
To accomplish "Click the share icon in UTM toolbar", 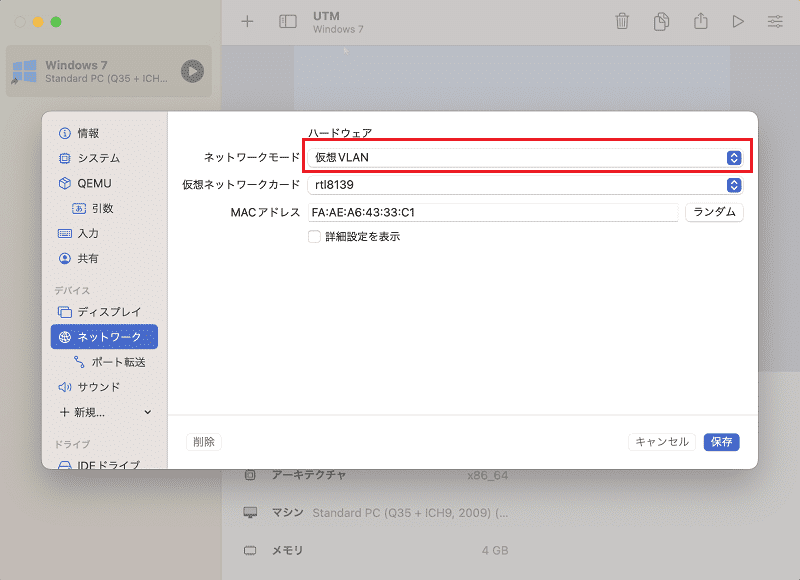I will [x=701, y=21].
